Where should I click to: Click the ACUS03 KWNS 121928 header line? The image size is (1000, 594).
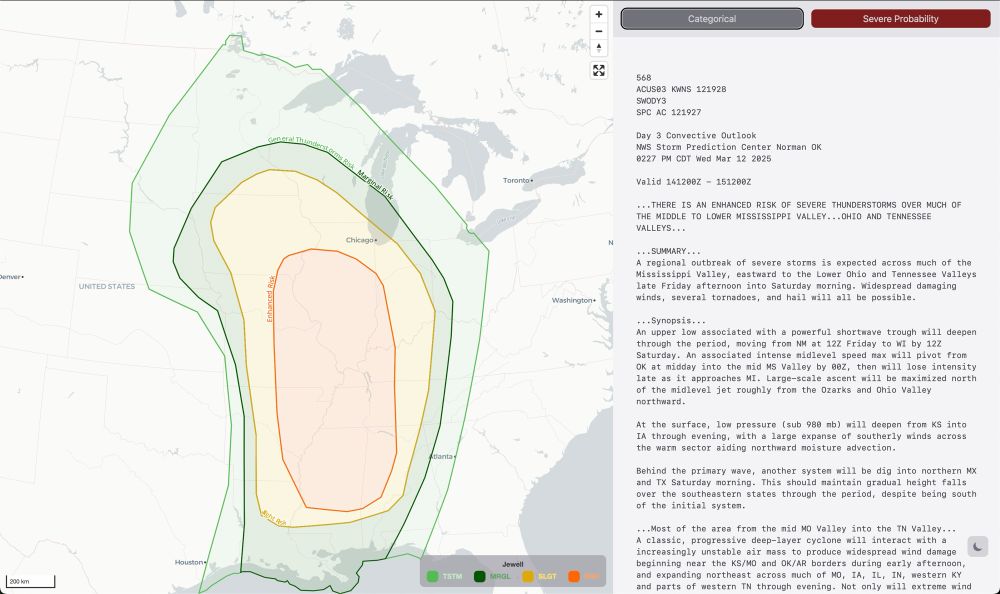[x=680, y=89]
